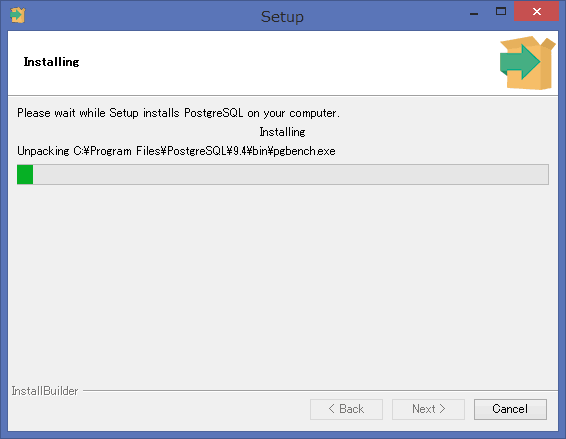Close the Setup window with red X
Screen dimensions: 566x439
pos(536,12)
